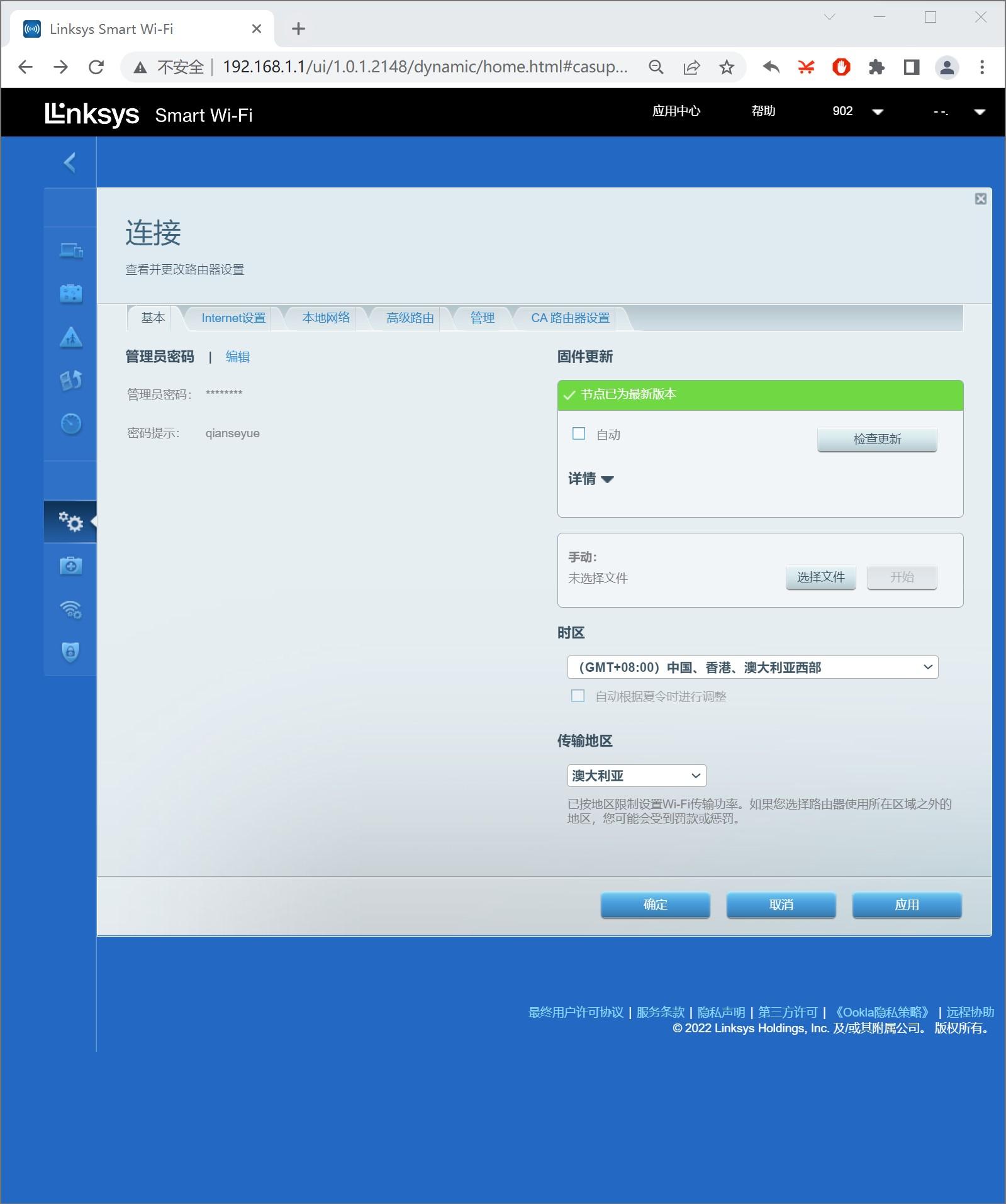
Task: Click the reply-arrow extension icon
Action: [771, 67]
